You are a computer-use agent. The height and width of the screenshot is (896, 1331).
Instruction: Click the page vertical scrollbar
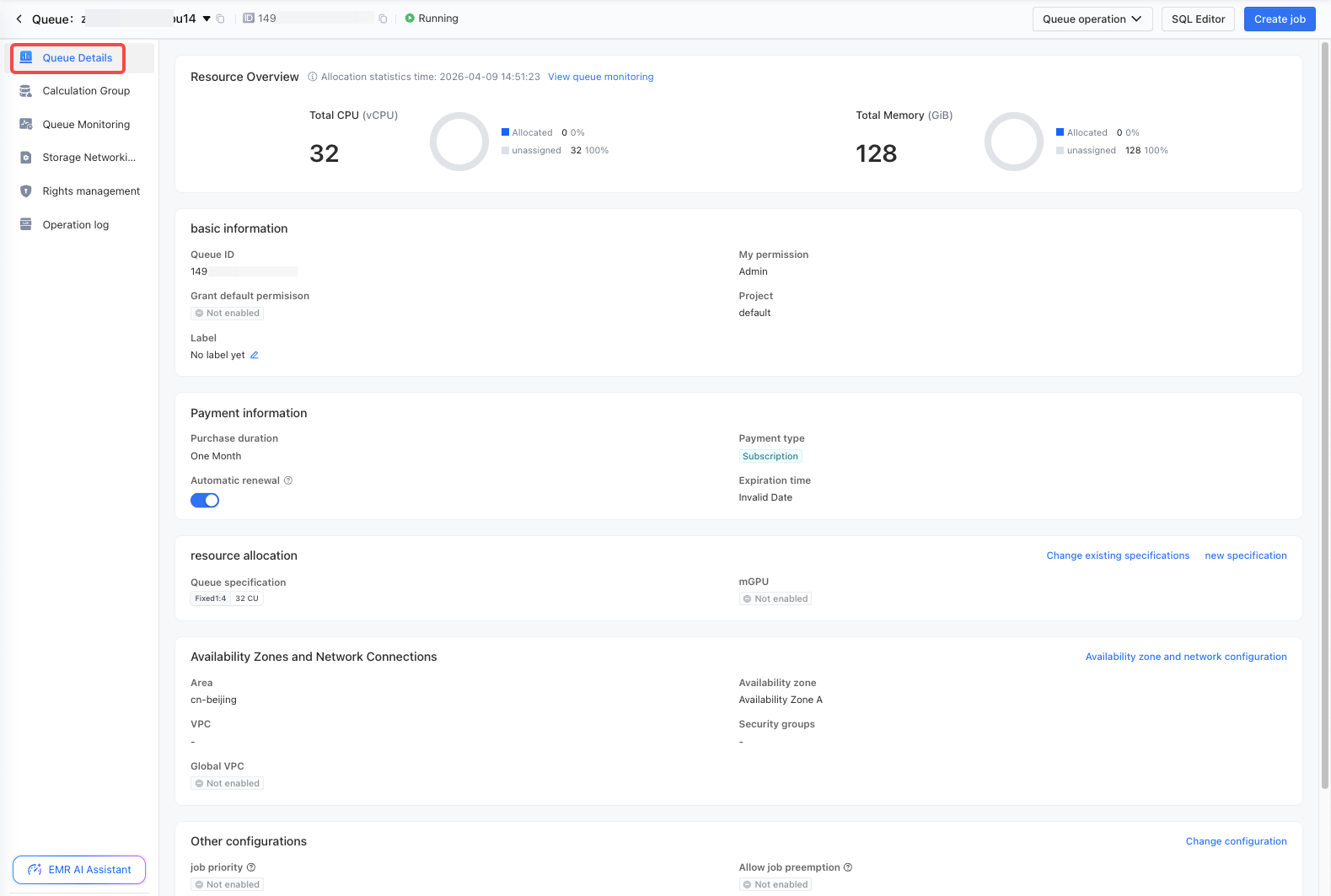pos(1325,415)
